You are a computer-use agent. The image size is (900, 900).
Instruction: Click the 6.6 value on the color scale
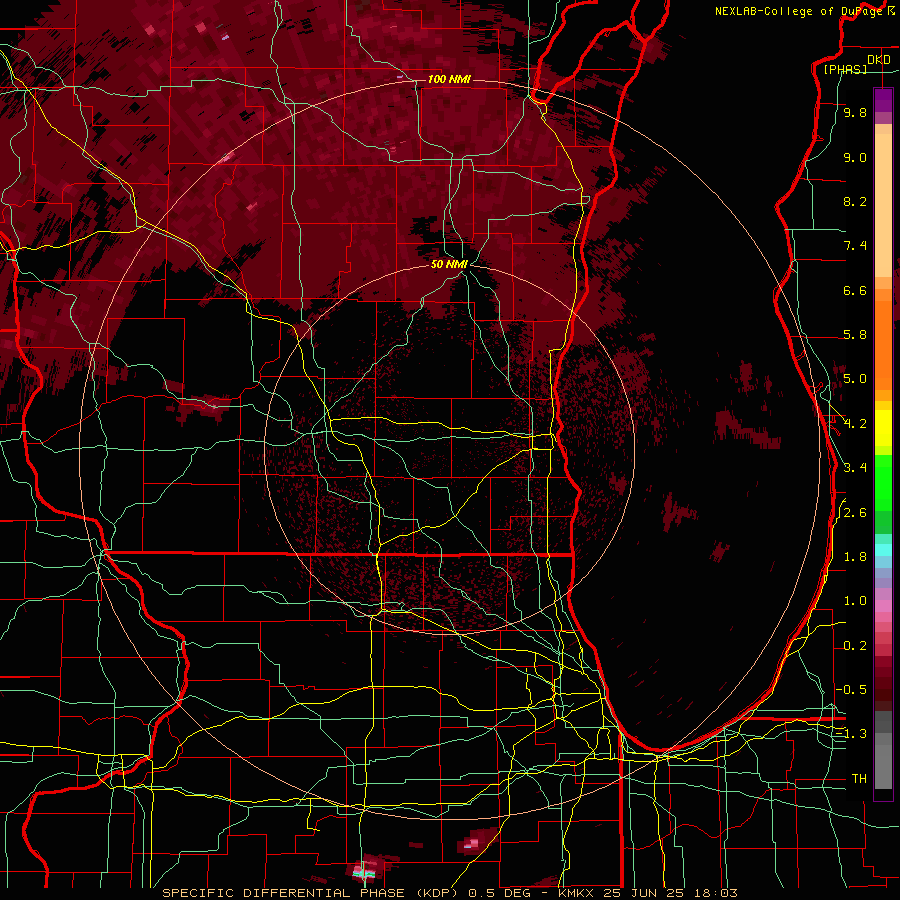click(x=855, y=290)
